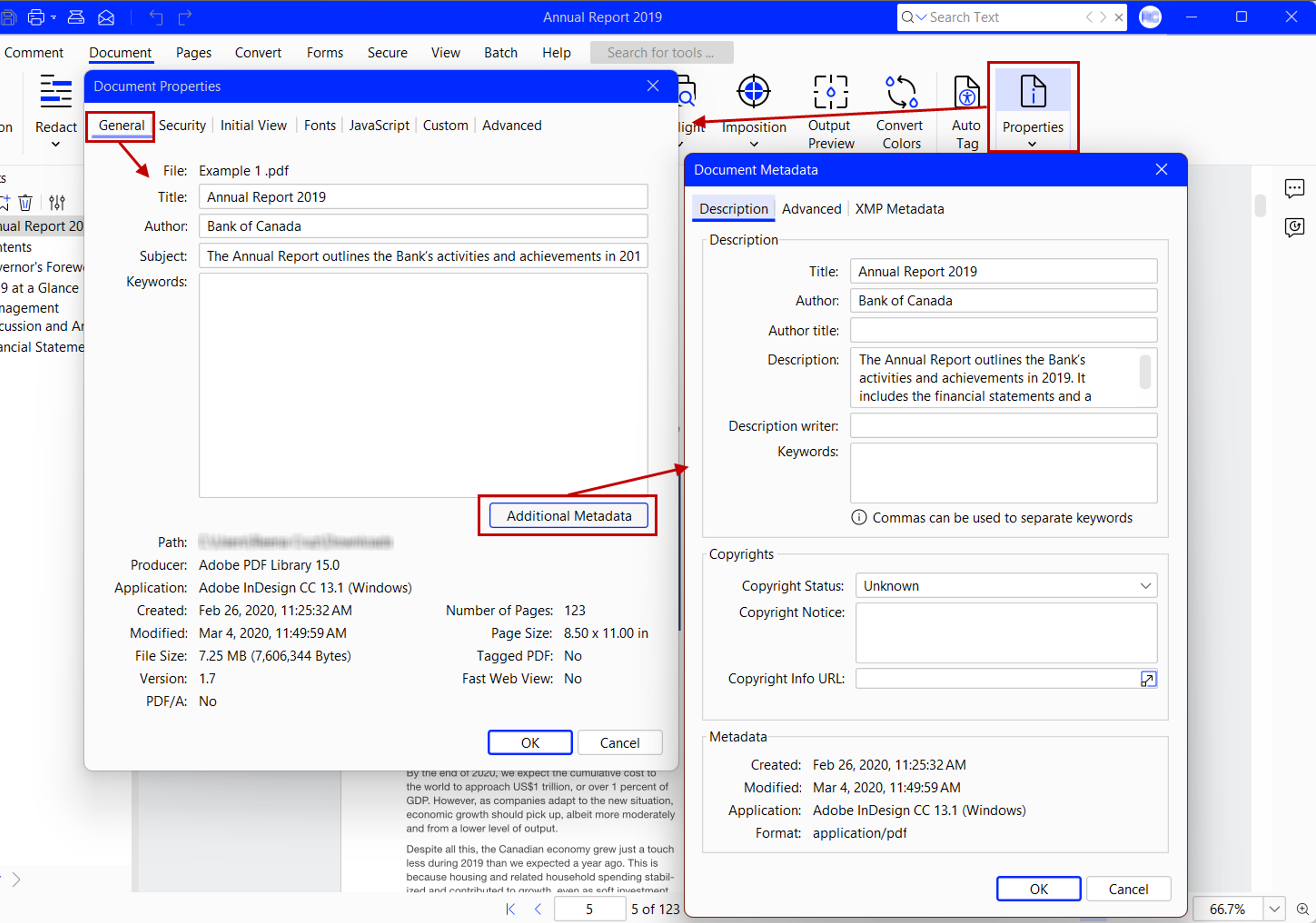Go to first page icon
Image resolution: width=1316 pixels, height=923 pixels.
coord(511,909)
